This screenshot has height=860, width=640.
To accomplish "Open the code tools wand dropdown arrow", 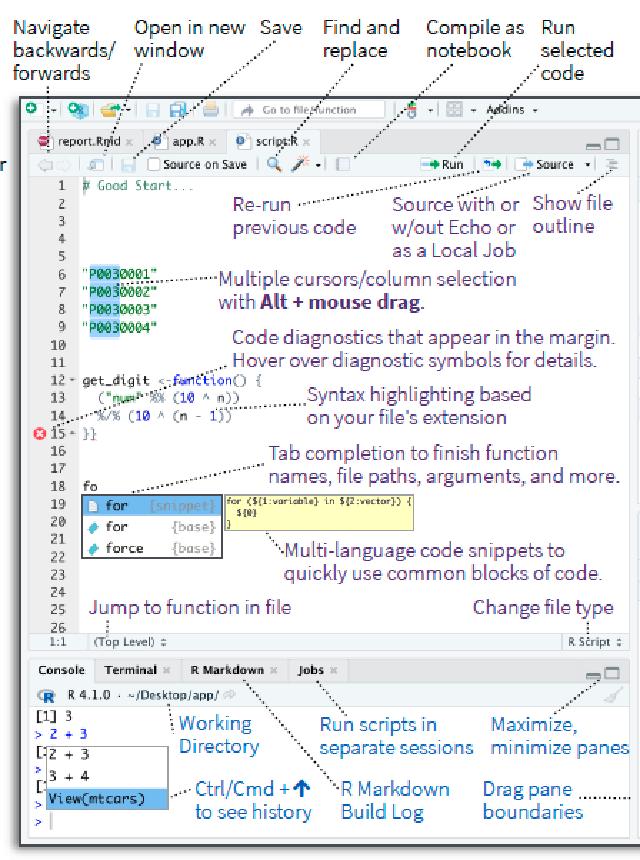I will coord(318,165).
